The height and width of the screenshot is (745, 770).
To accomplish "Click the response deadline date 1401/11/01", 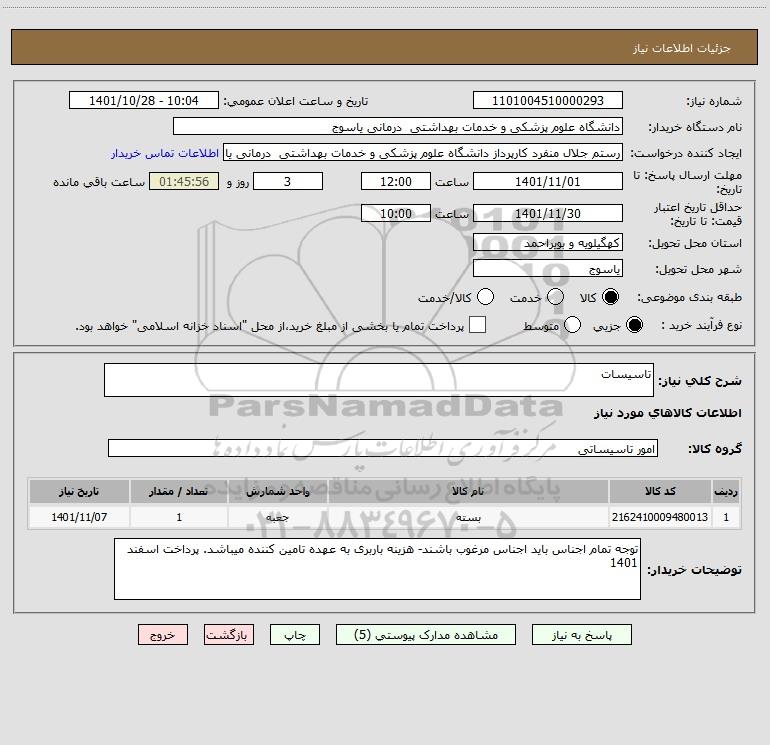I will coord(548,181).
